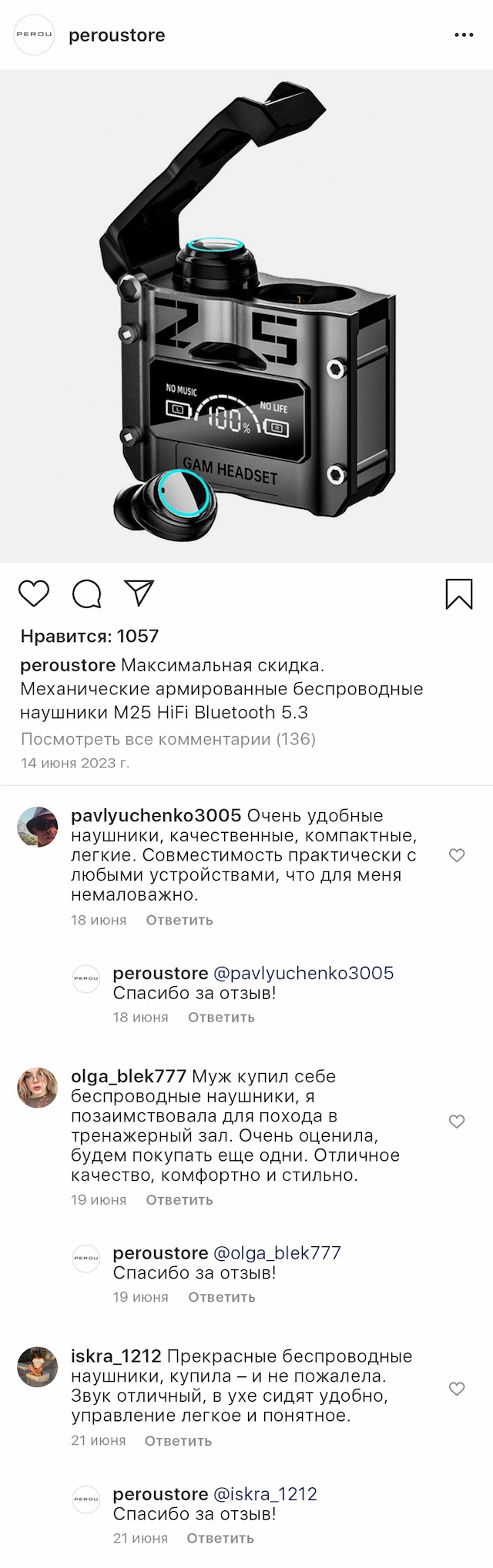493x1568 pixels.
Task: Expand all 136 comments
Action: [168, 739]
